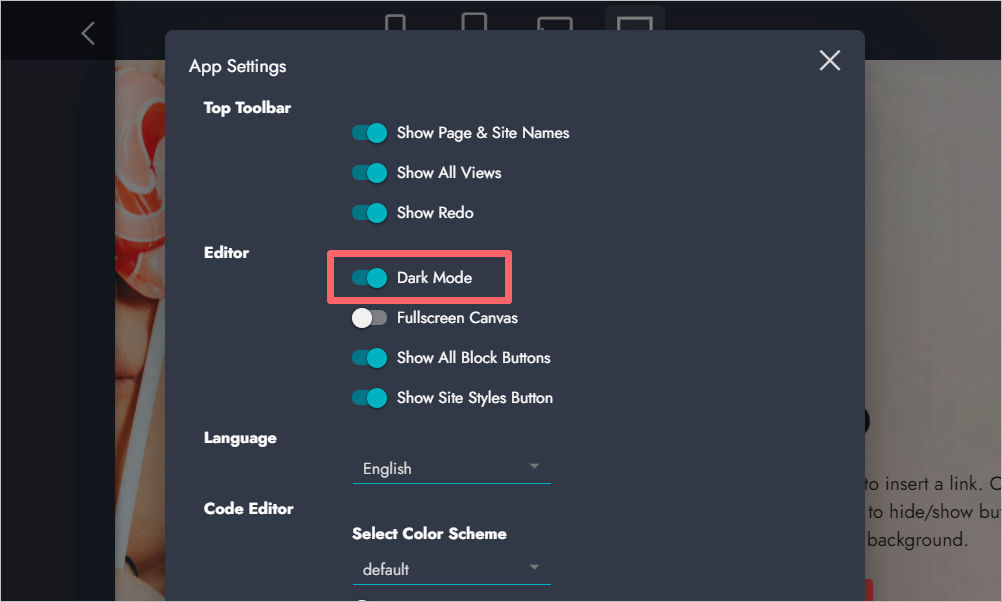Click the paragraph text behind the dialog
This screenshot has width=1002, height=602.
930,511
